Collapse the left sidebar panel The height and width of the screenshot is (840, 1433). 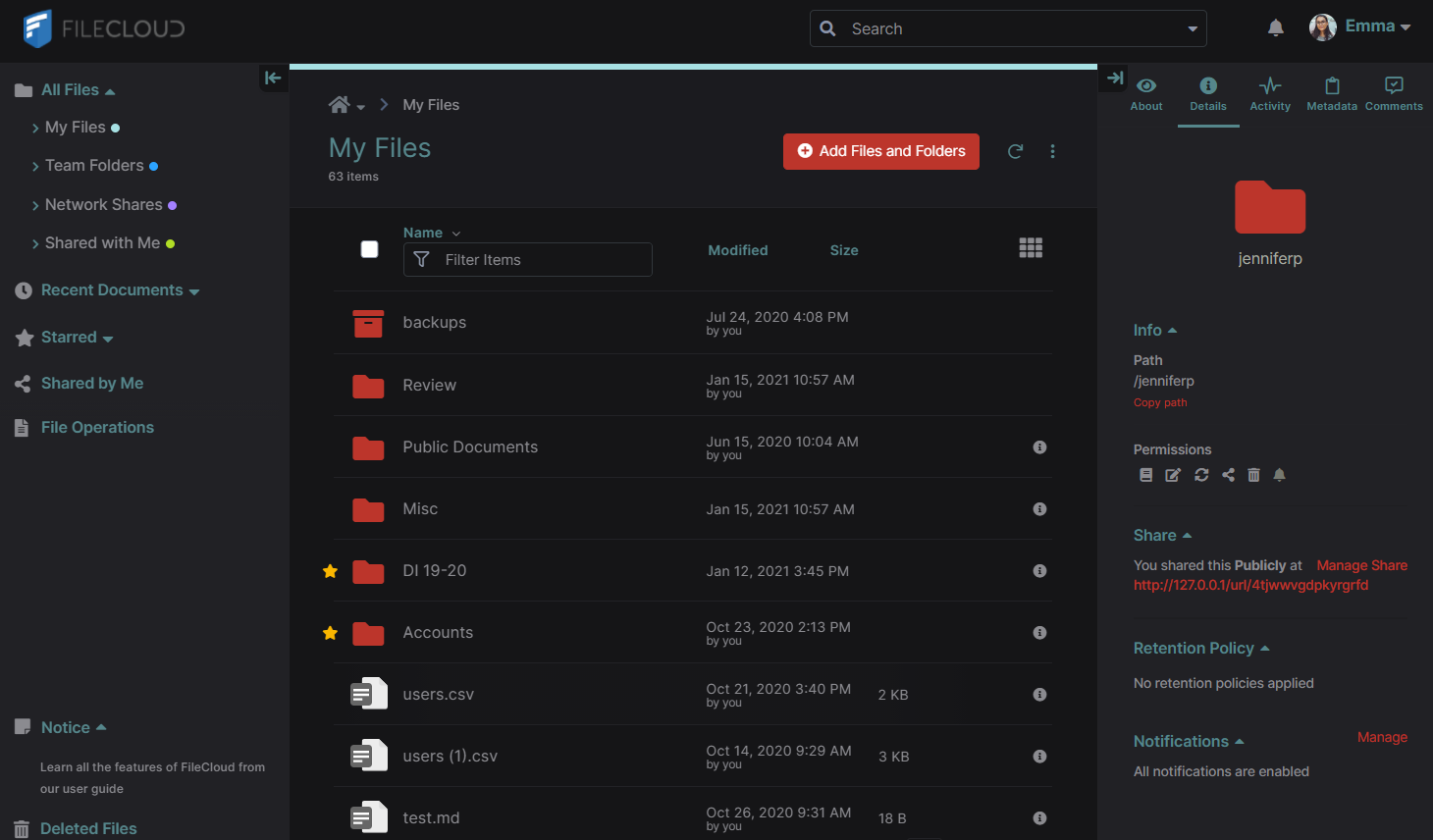click(x=273, y=78)
